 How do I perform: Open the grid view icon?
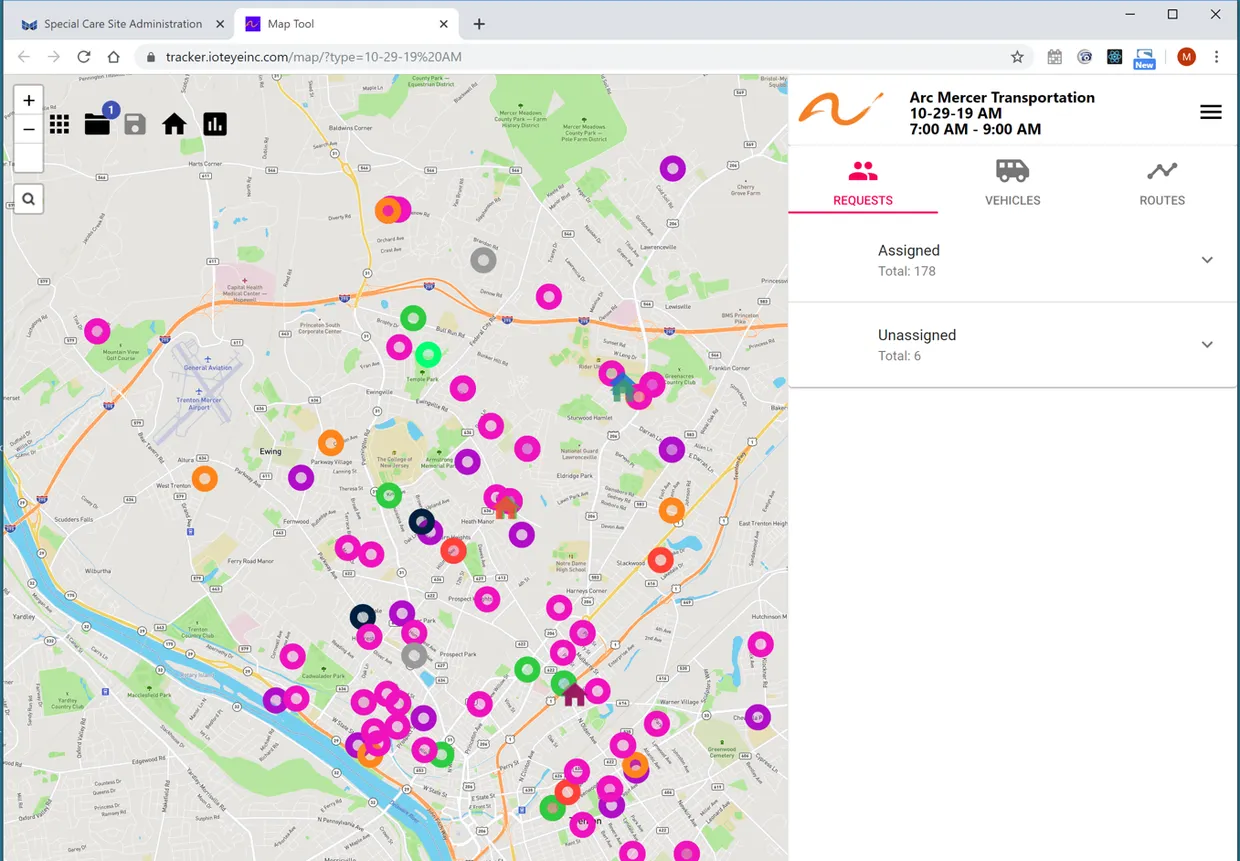coord(59,124)
